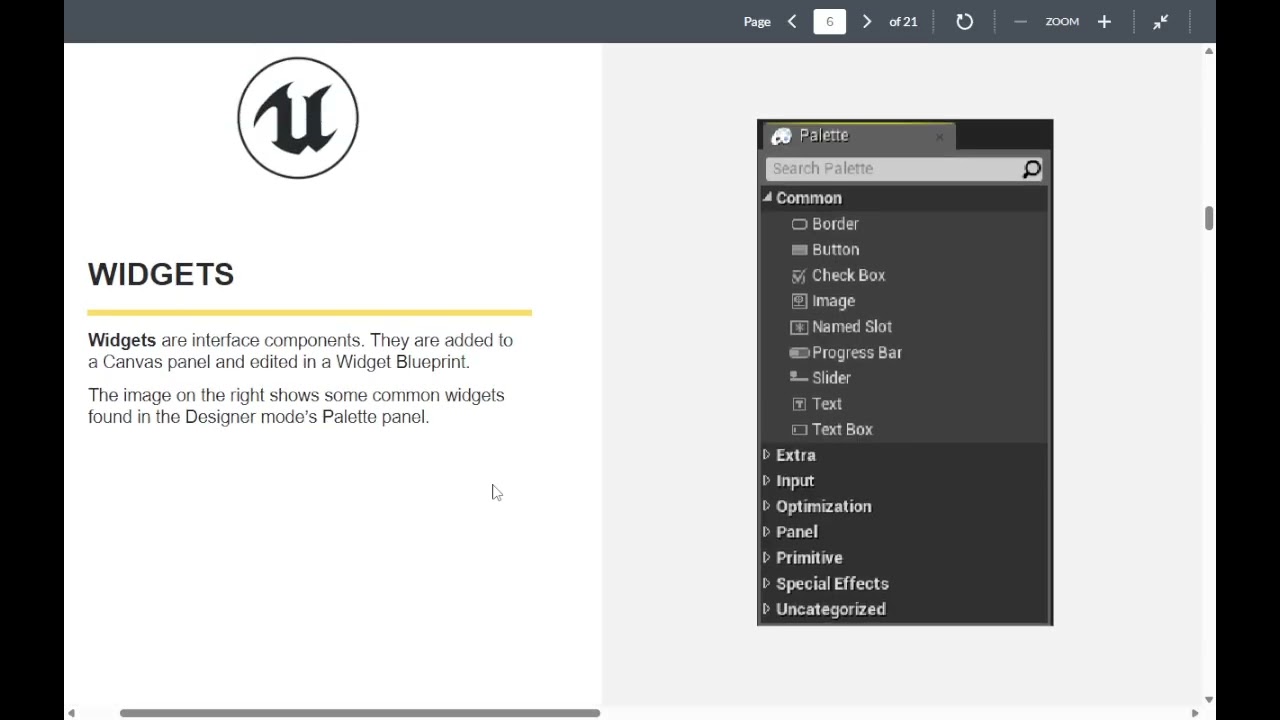
Task: Select the Named Slot label
Action: pos(852,327)
